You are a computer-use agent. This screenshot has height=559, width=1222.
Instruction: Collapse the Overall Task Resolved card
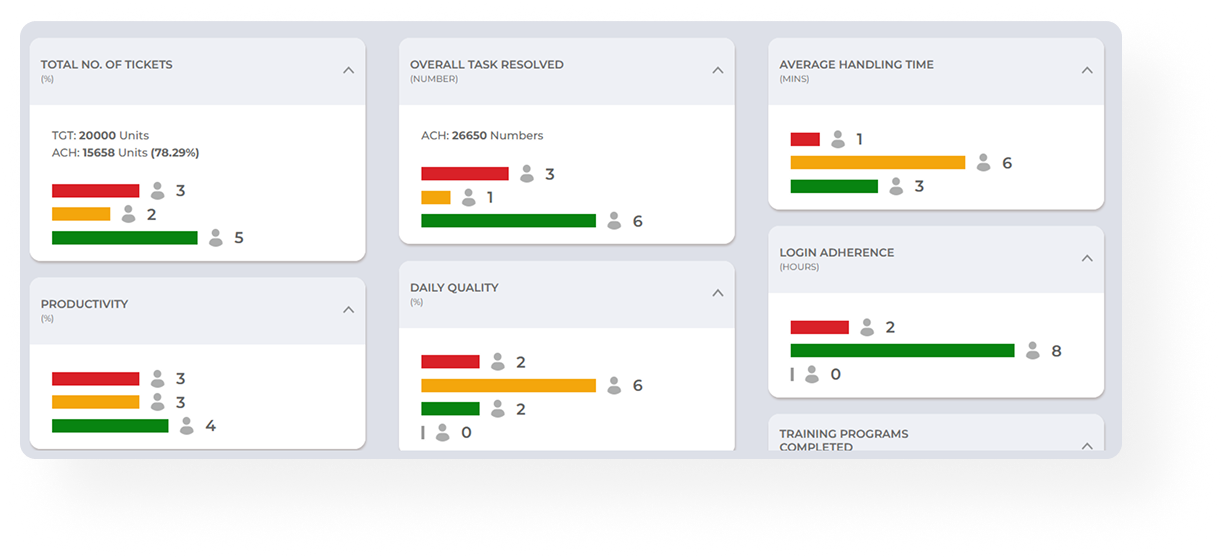coord(717,71)
